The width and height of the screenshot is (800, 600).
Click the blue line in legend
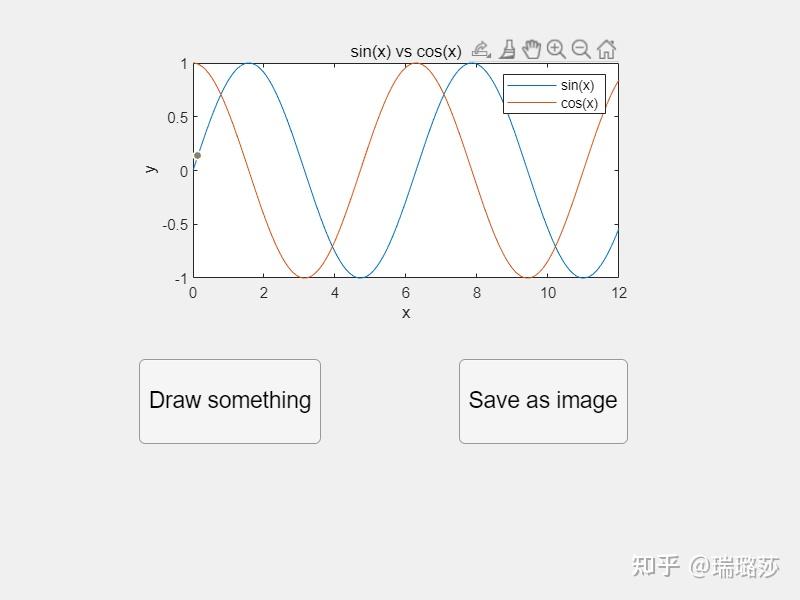pyautogui.click(x=531, y=86)
